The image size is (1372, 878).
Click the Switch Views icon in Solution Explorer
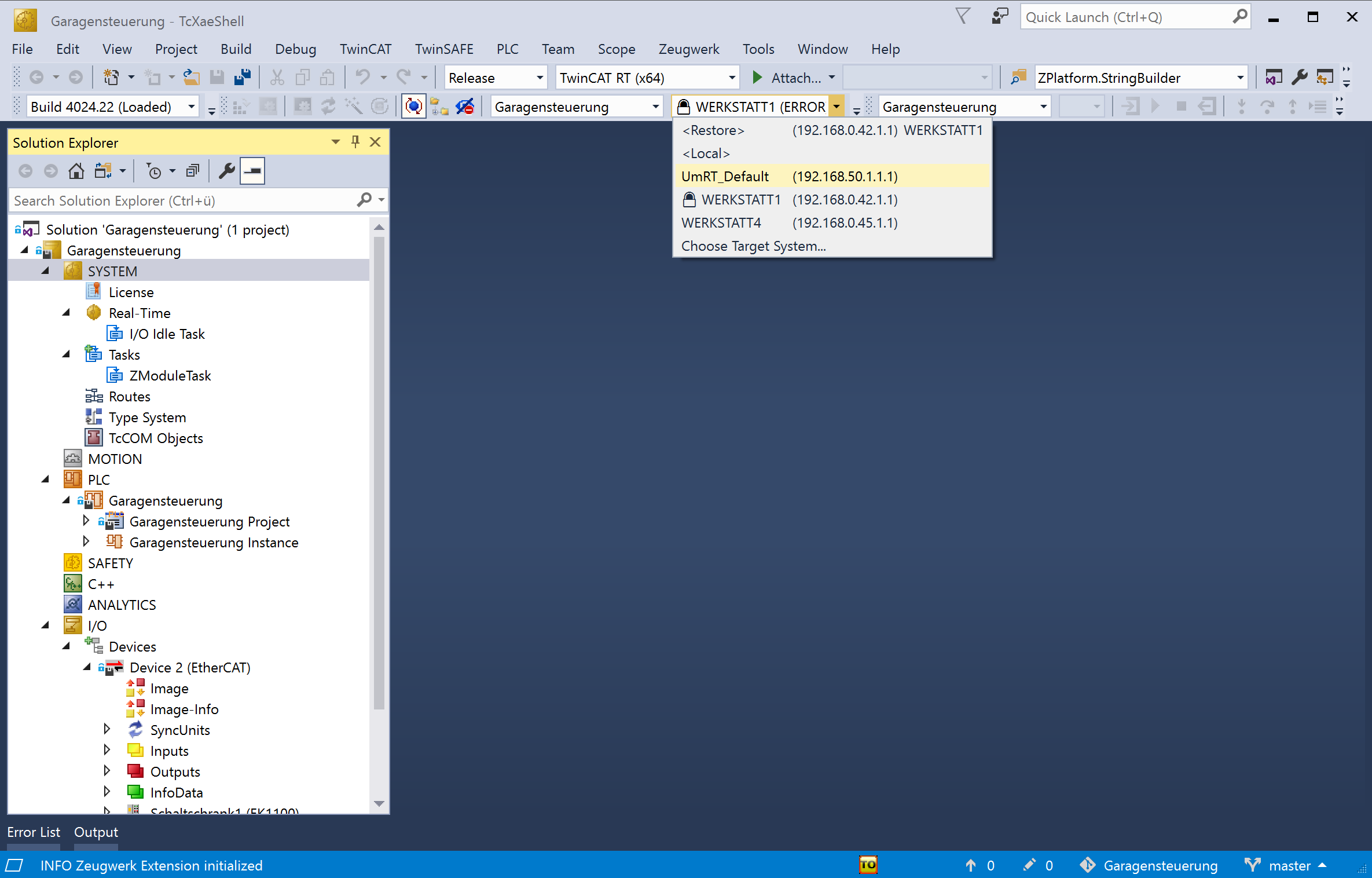click(103, 171)
